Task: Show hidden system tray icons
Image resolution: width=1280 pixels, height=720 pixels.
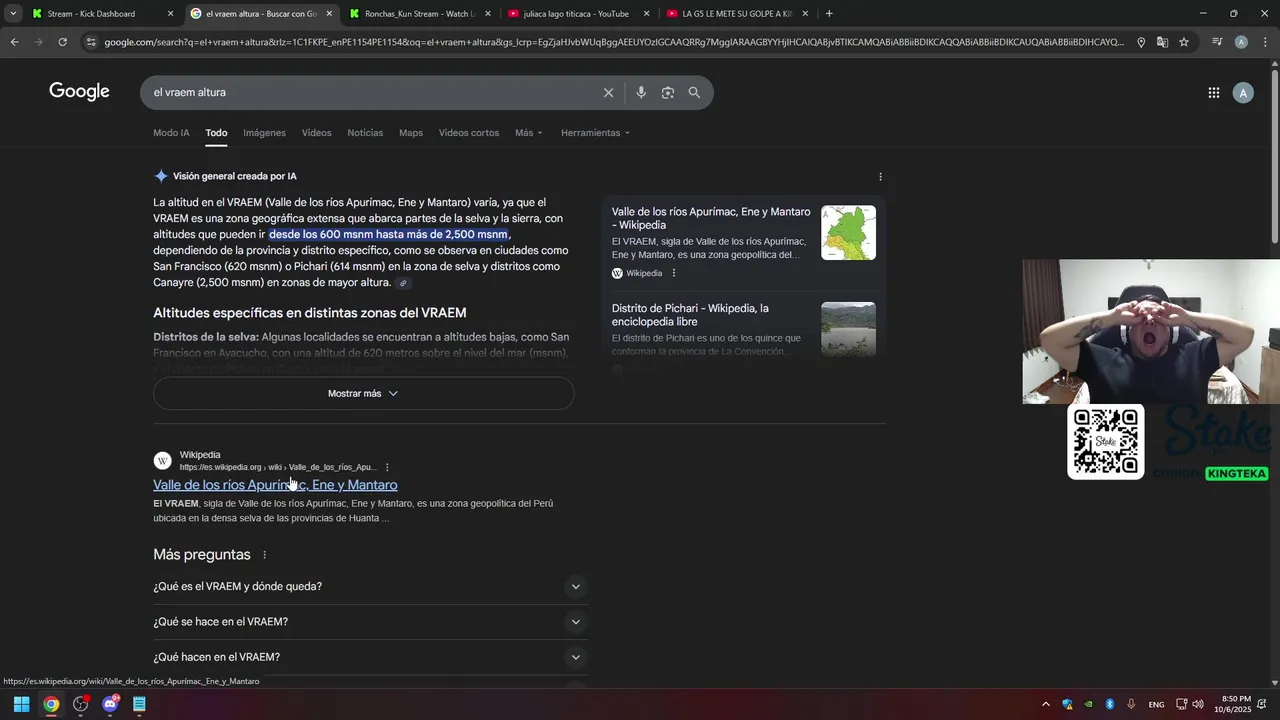Action: (x=1046, y=704)
